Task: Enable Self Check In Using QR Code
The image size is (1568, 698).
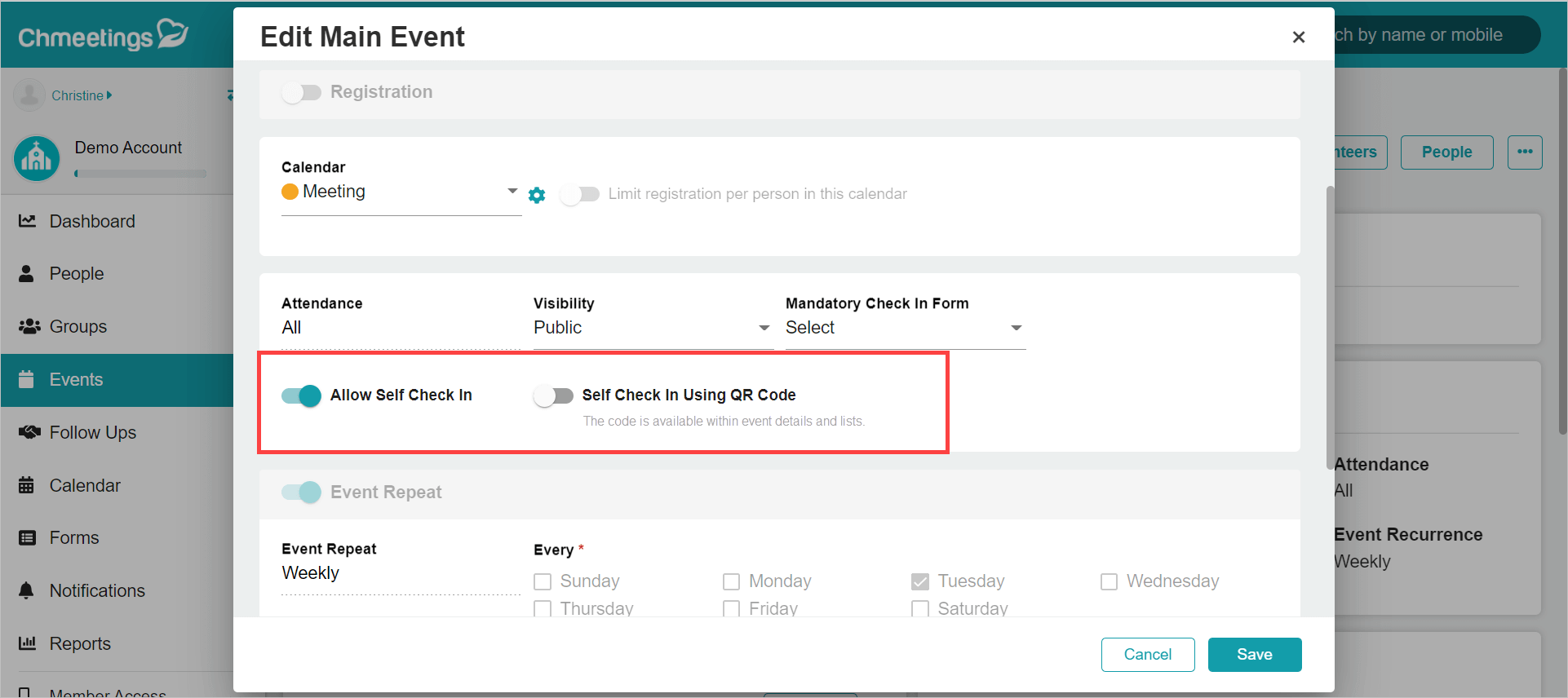Action: (553, 395)
